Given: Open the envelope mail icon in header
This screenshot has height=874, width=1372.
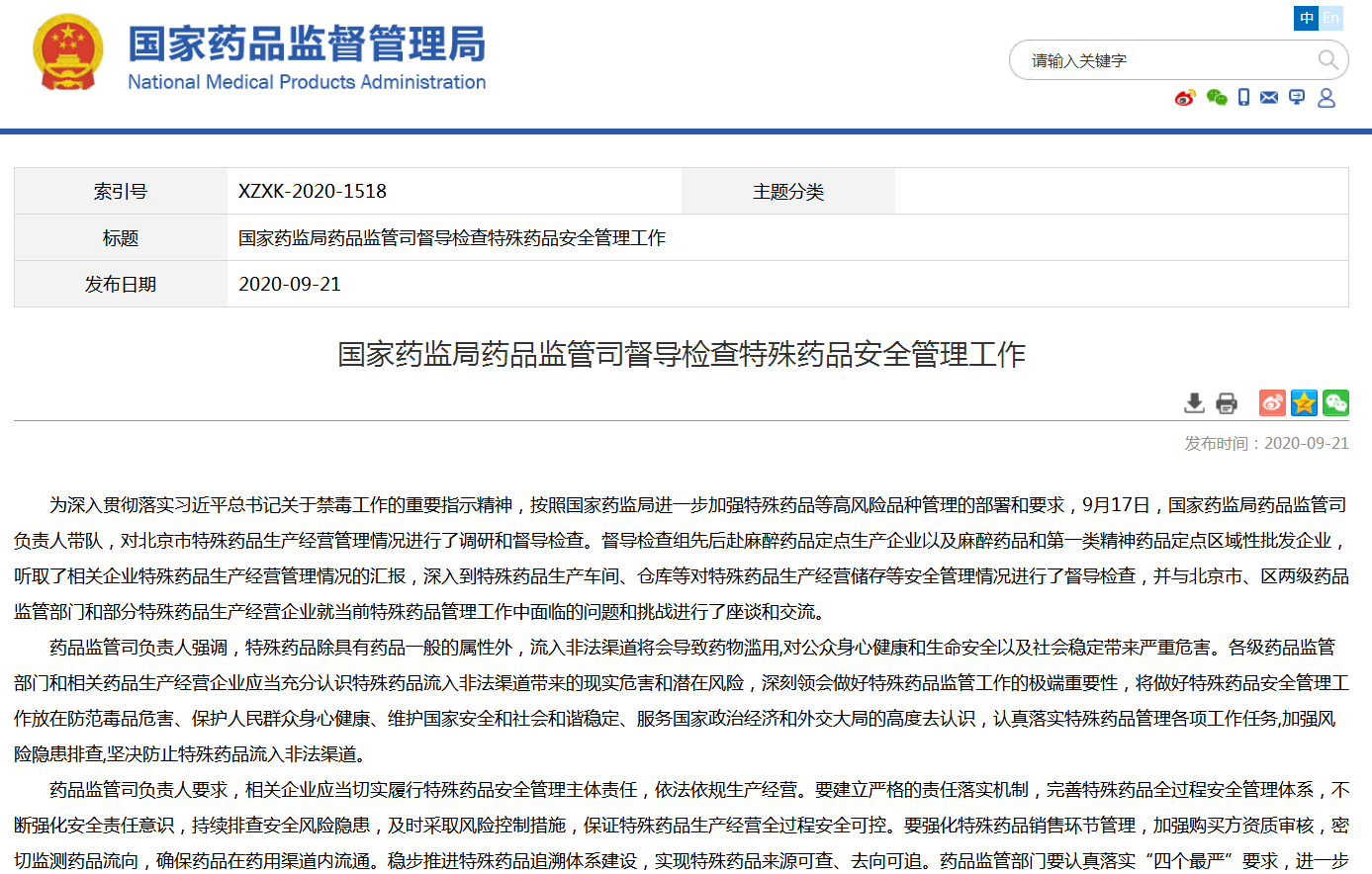Looking at the screenshot, I should click(1269, 97).
